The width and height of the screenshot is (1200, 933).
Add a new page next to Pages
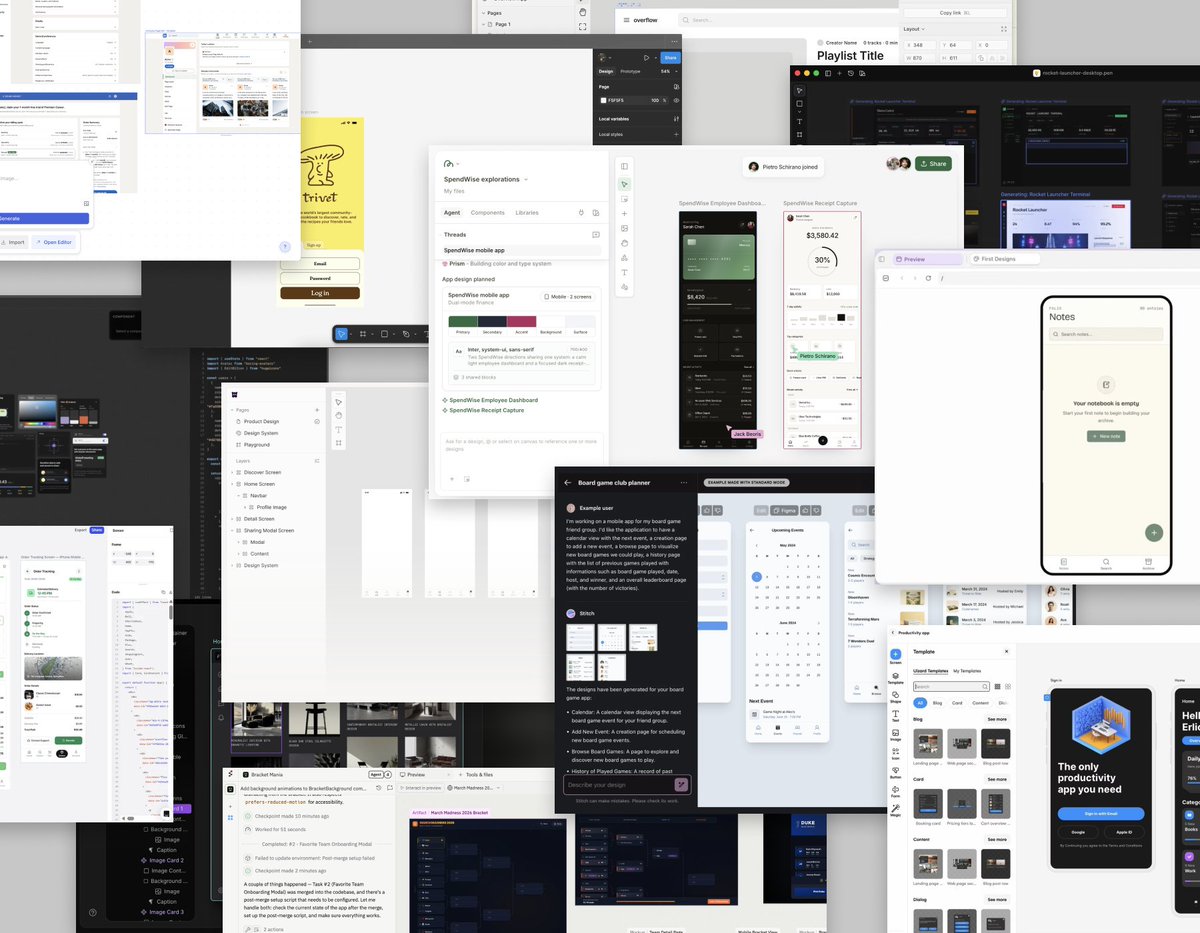tap(317, 410)
